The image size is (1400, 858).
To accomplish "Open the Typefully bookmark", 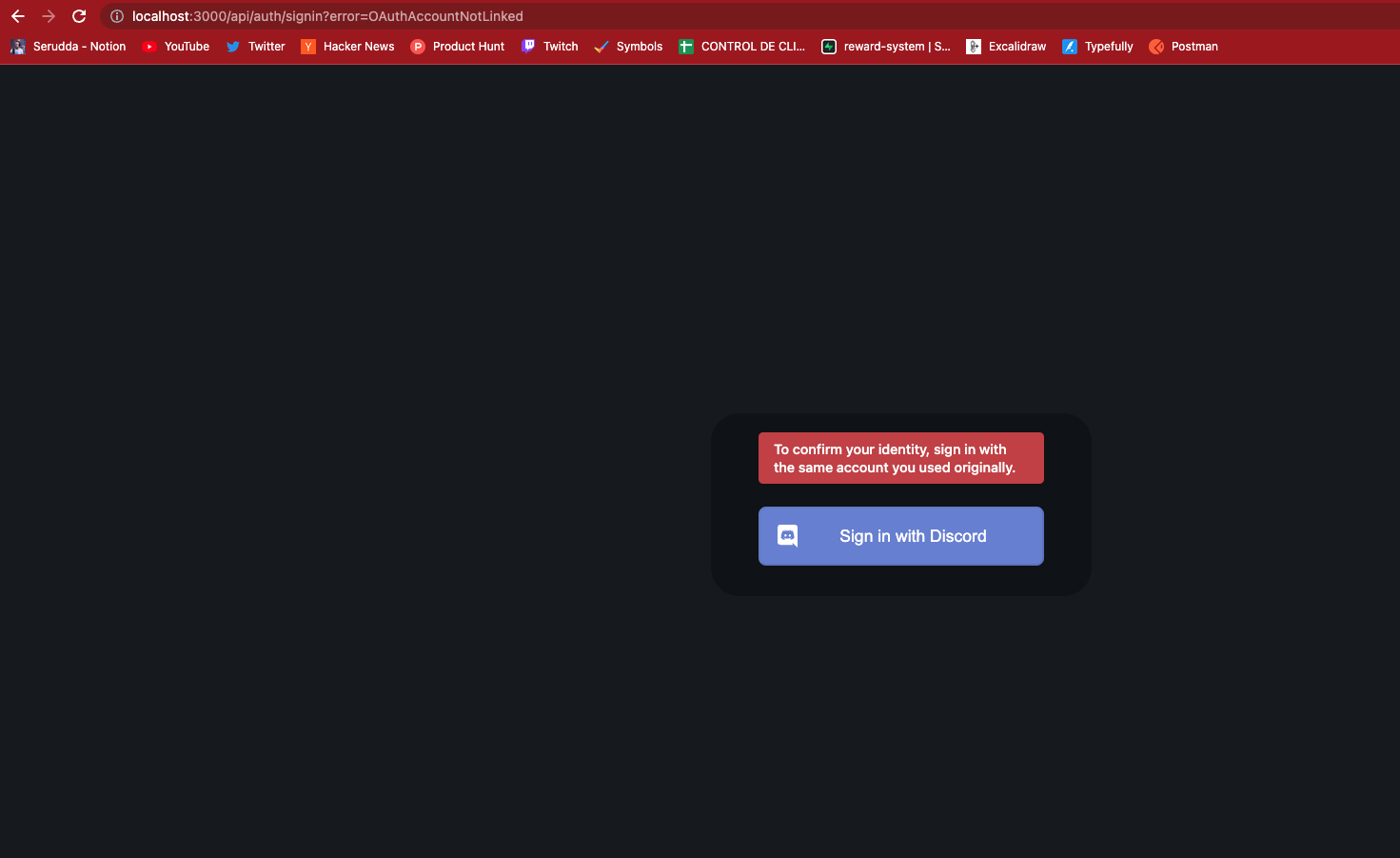I will pyautogui.click(x=1097, y=46).
